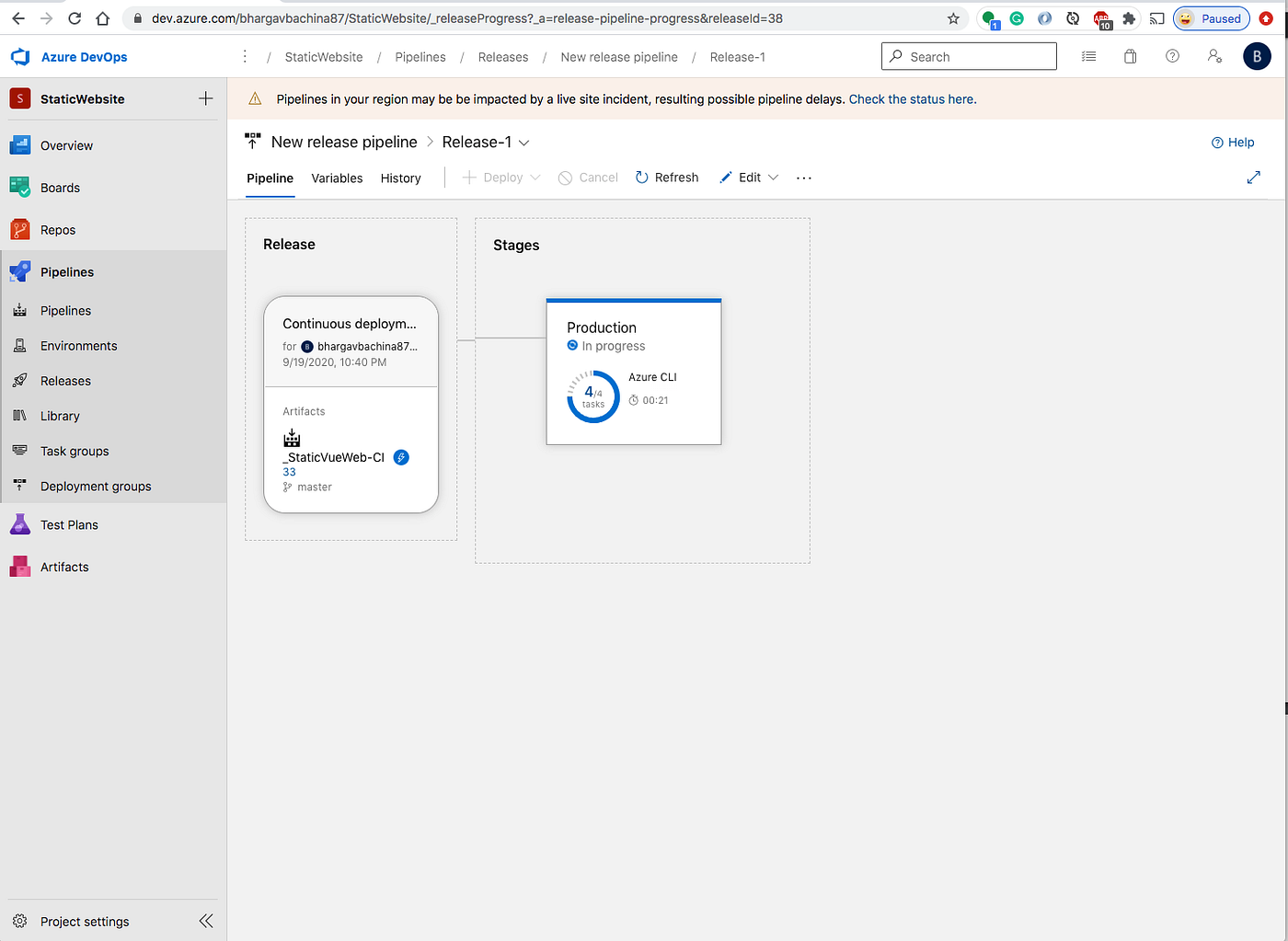Image resolution: width=1288 pixels, height=941 pixels.
Task: Collapse the Project settings sidebar
Action: coord(206,920)
